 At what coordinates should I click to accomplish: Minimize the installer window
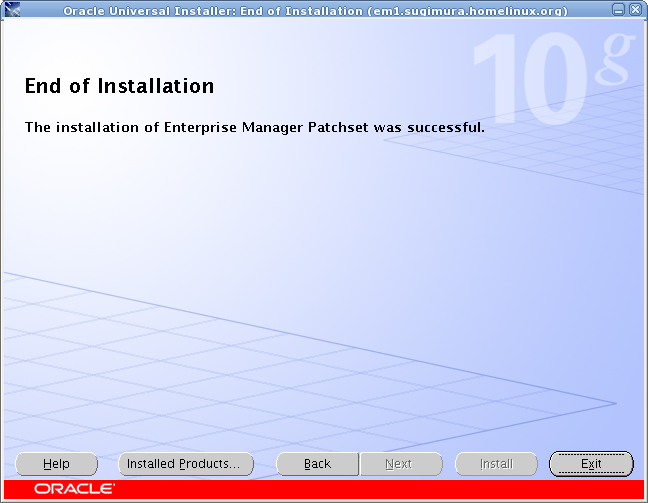(x=618, y=10)
